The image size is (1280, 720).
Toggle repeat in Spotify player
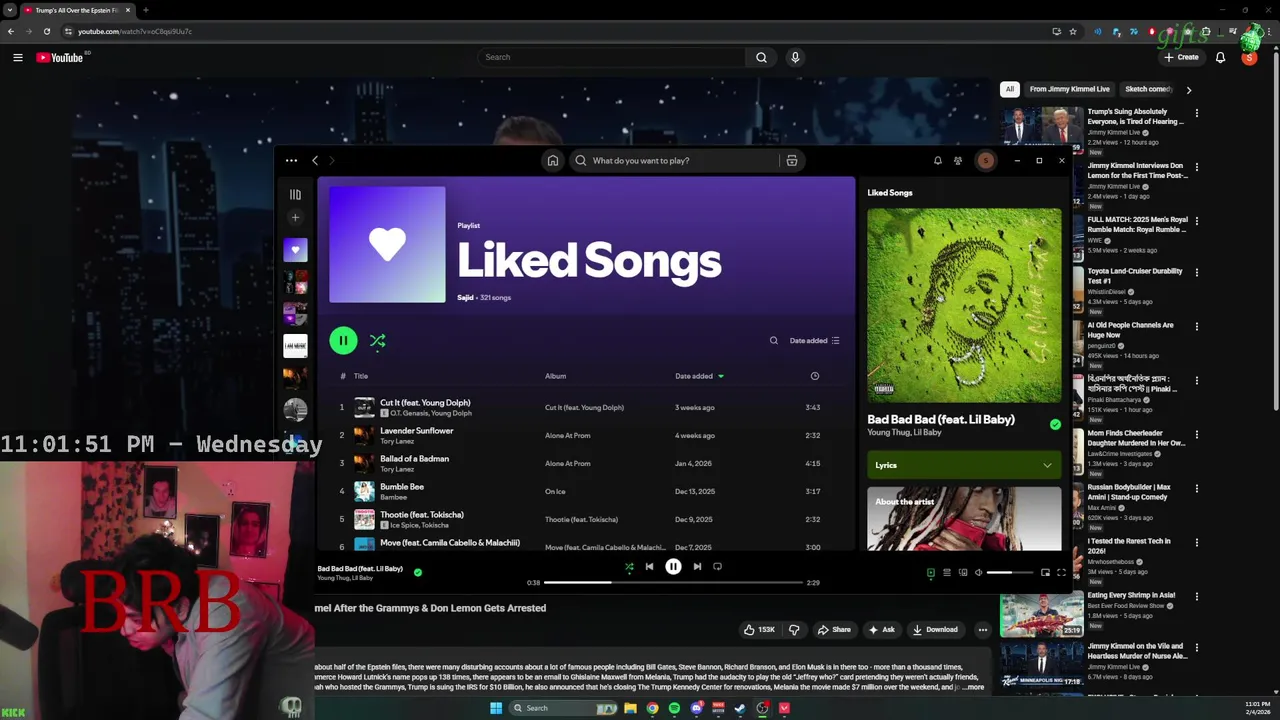click(717, 567)
